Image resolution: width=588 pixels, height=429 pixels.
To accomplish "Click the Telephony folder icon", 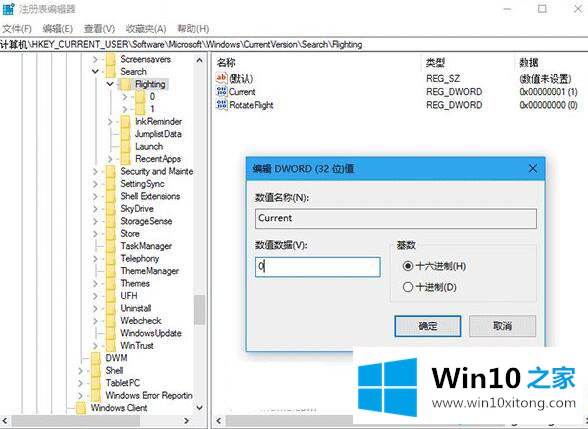I will tap(111, 258).
